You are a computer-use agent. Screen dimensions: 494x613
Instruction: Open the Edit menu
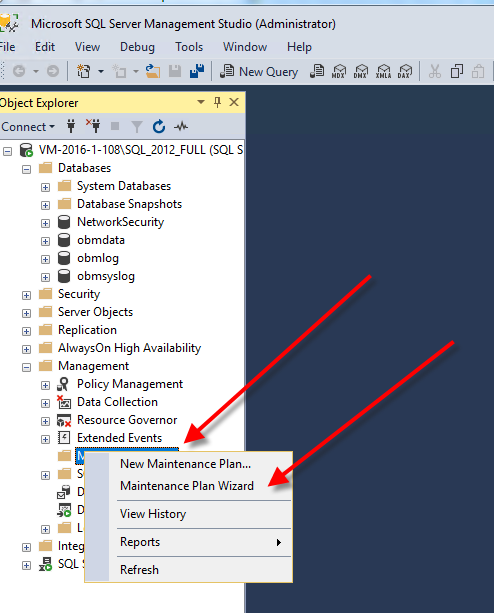pos(45,47)
